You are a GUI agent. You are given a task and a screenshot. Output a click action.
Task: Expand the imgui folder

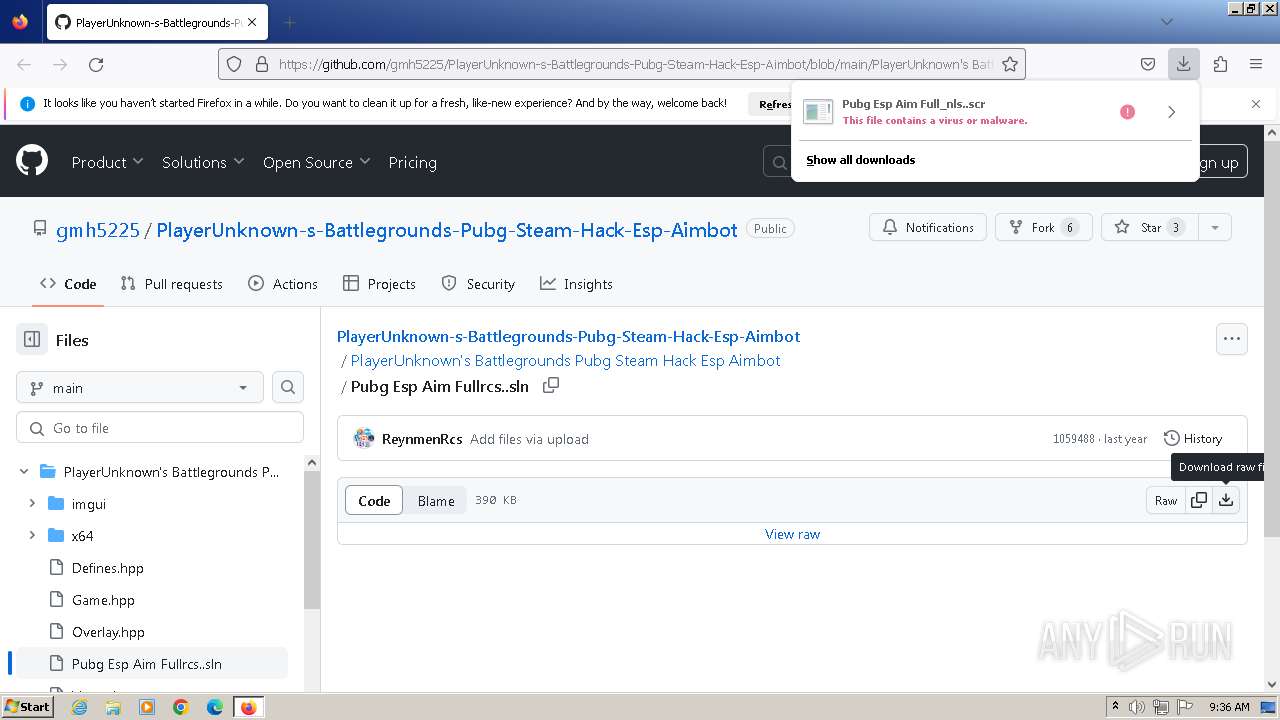pyautogui.click(x=32, y=504)
